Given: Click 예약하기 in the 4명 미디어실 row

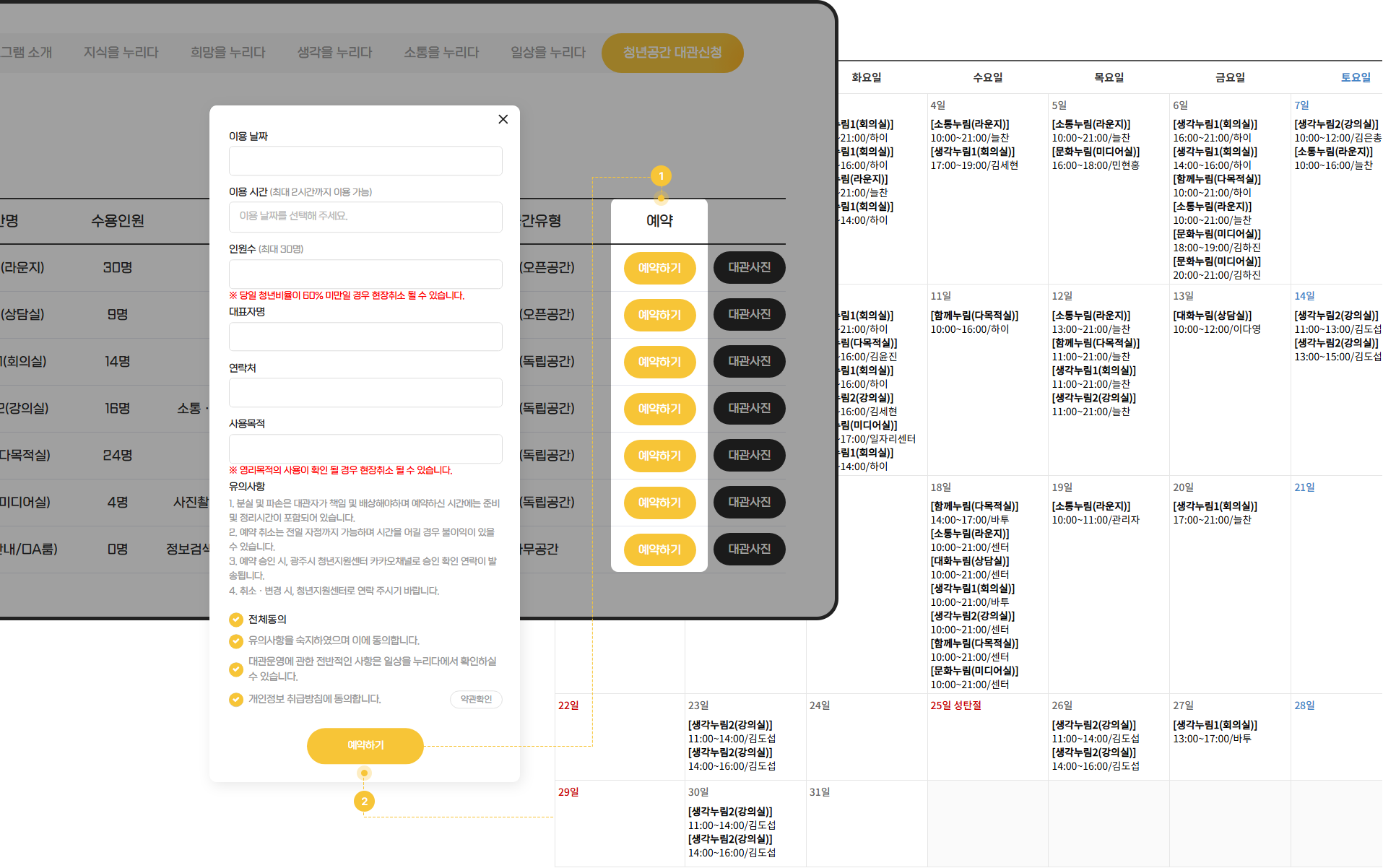Looking at the screenshot, I should (x=659, y=503).
